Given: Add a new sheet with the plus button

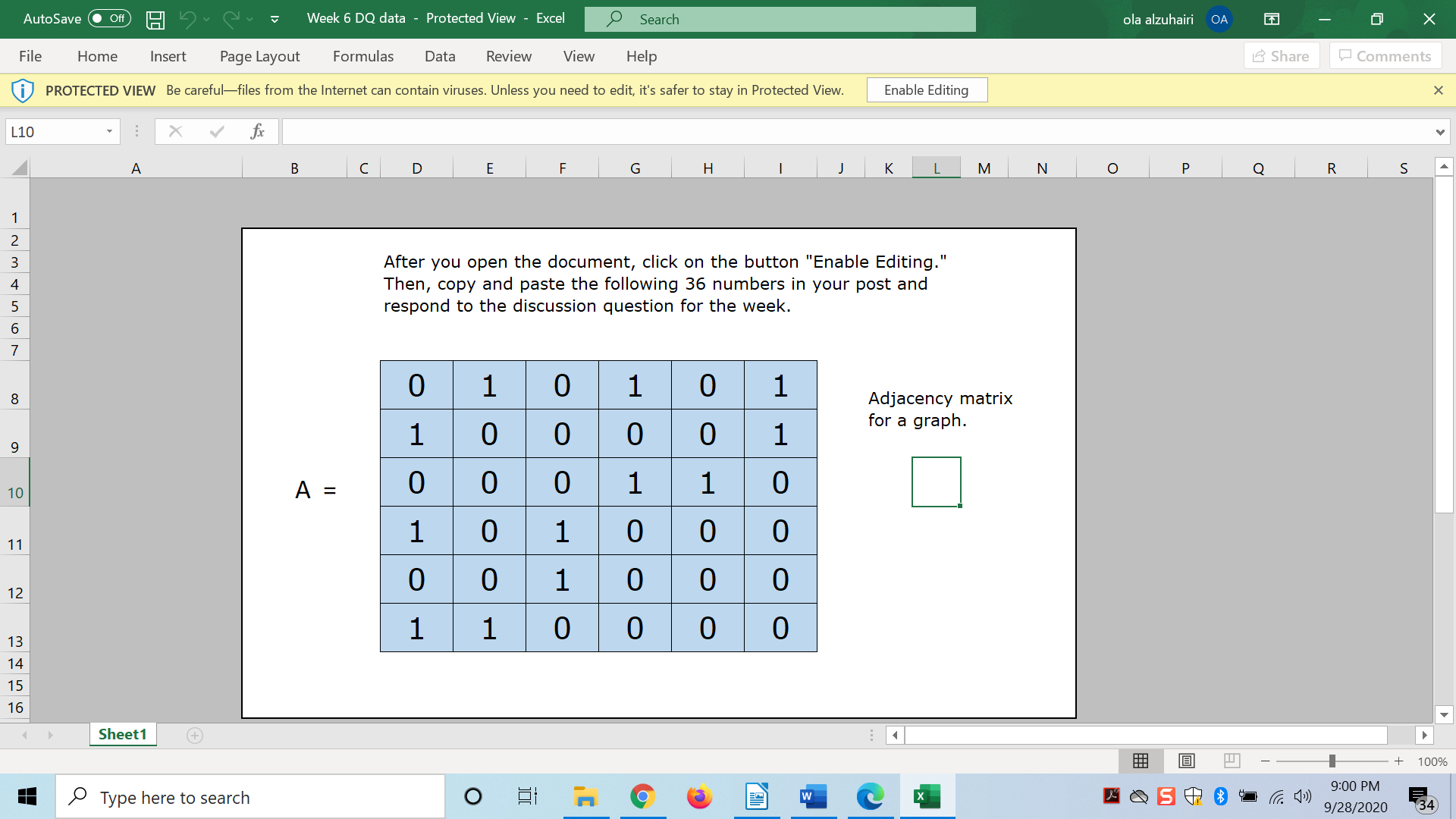Looking at the screenshot, I should [195, 734].
